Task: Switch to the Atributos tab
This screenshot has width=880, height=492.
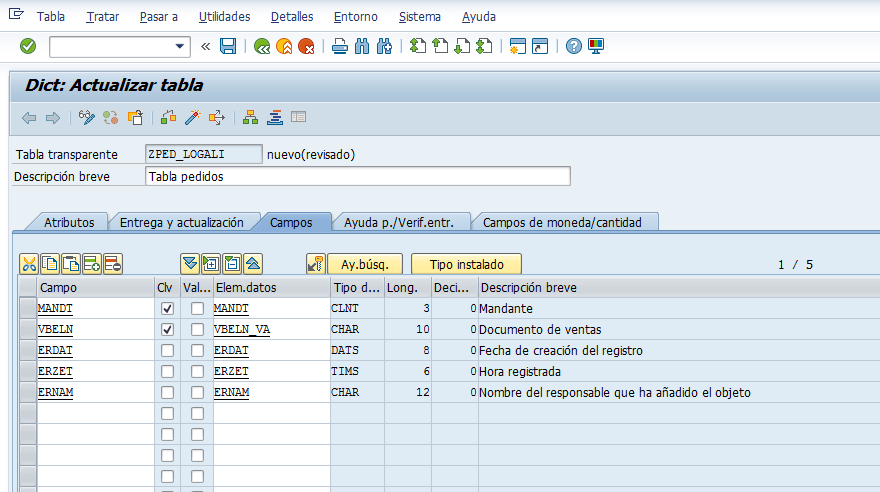Action: (x=69, y=223)
